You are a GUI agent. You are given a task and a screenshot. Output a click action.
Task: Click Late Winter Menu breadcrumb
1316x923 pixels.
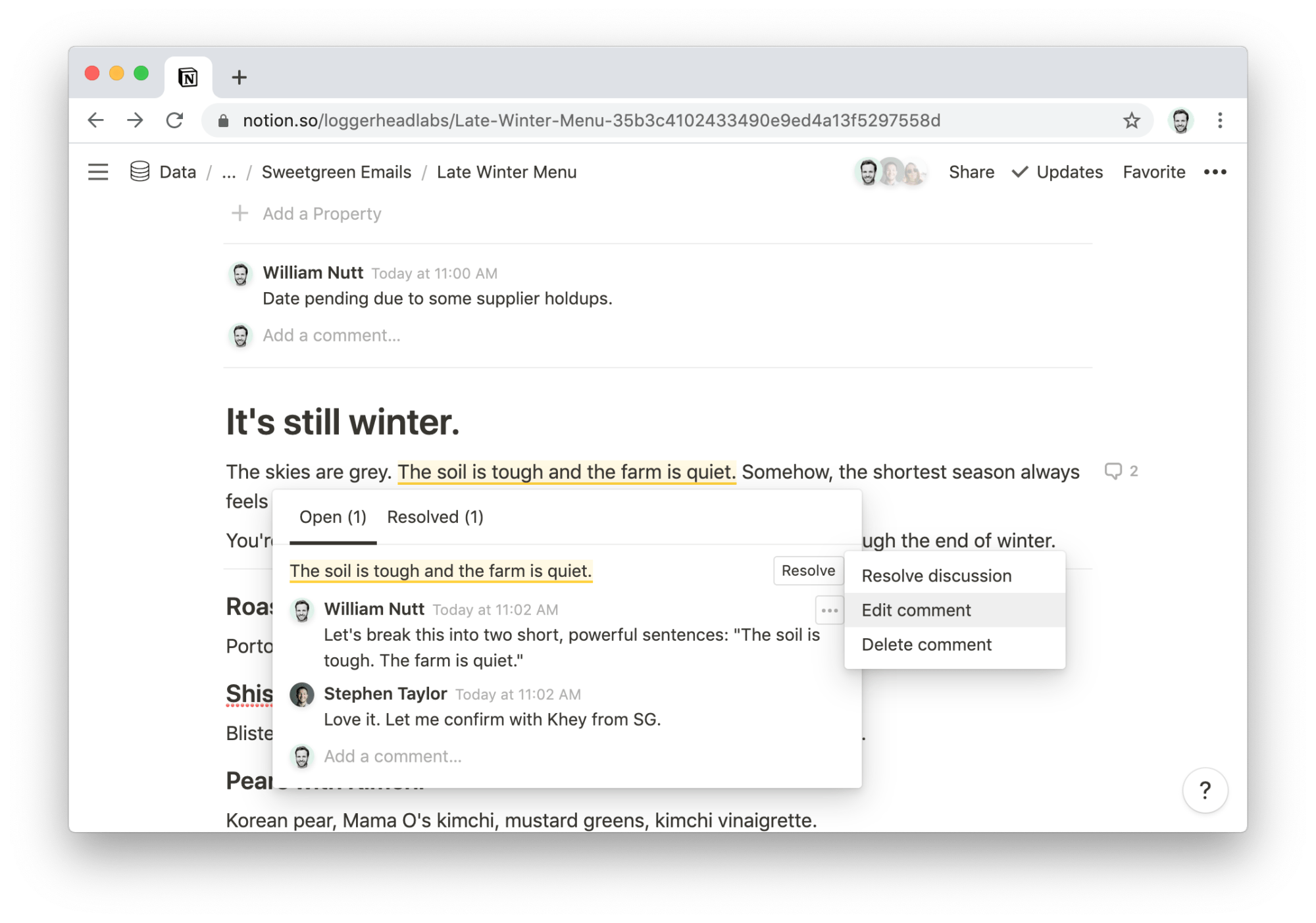pos(507,172)
